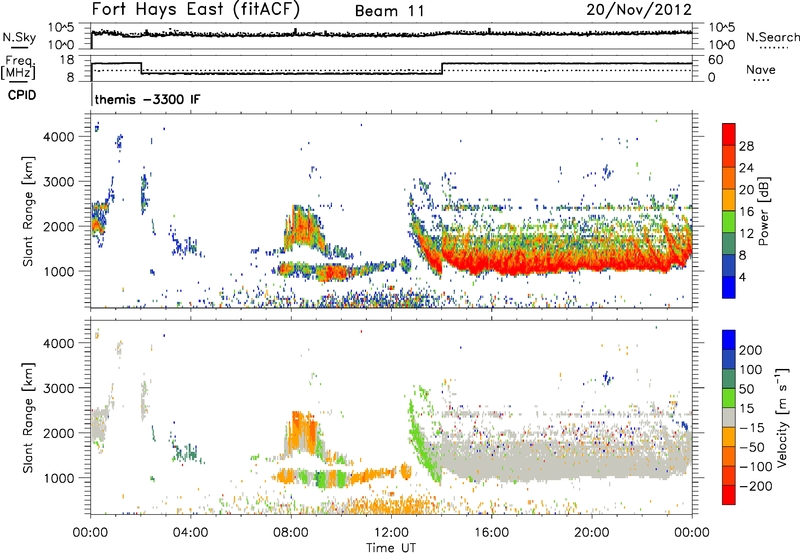
Task: Click the 'Fort Hays East (fitACF)' title
Action: click(x=196, y=9)
